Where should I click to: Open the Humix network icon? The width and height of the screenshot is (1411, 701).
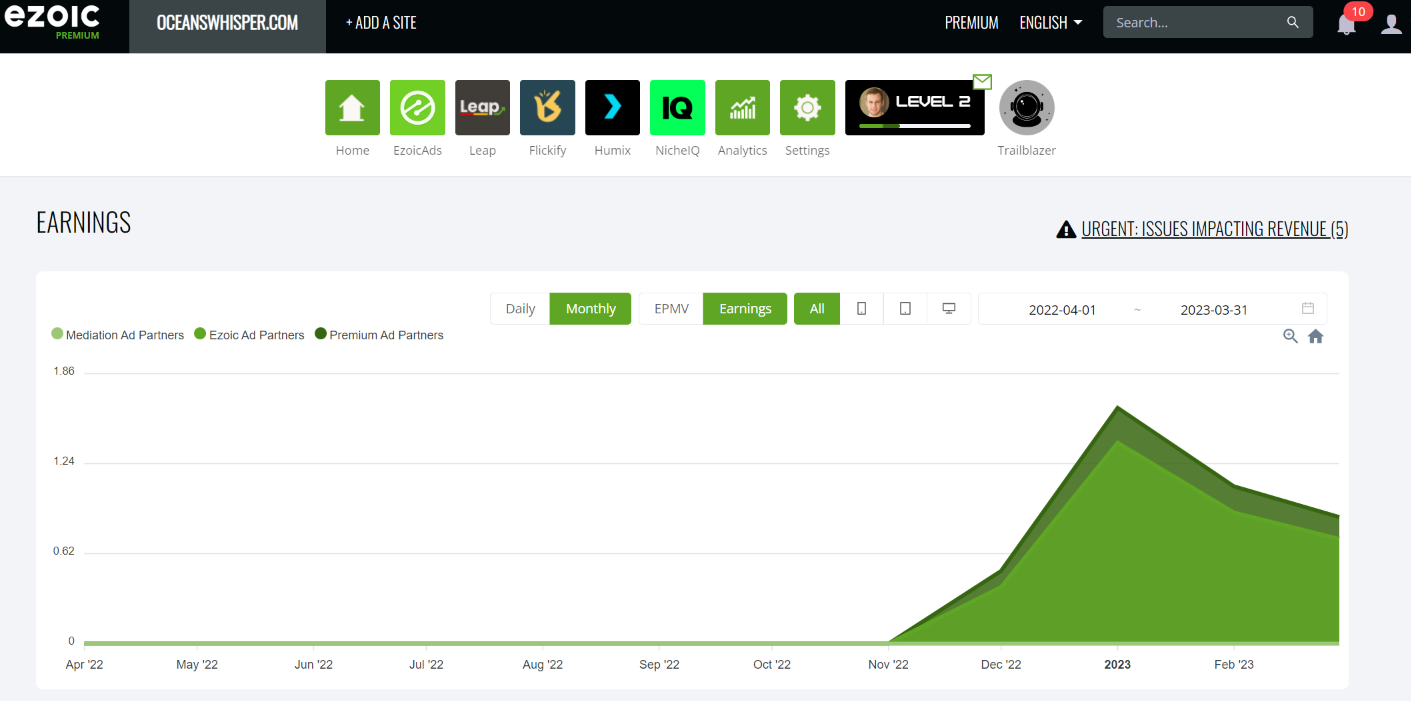[x=612, y=107]
